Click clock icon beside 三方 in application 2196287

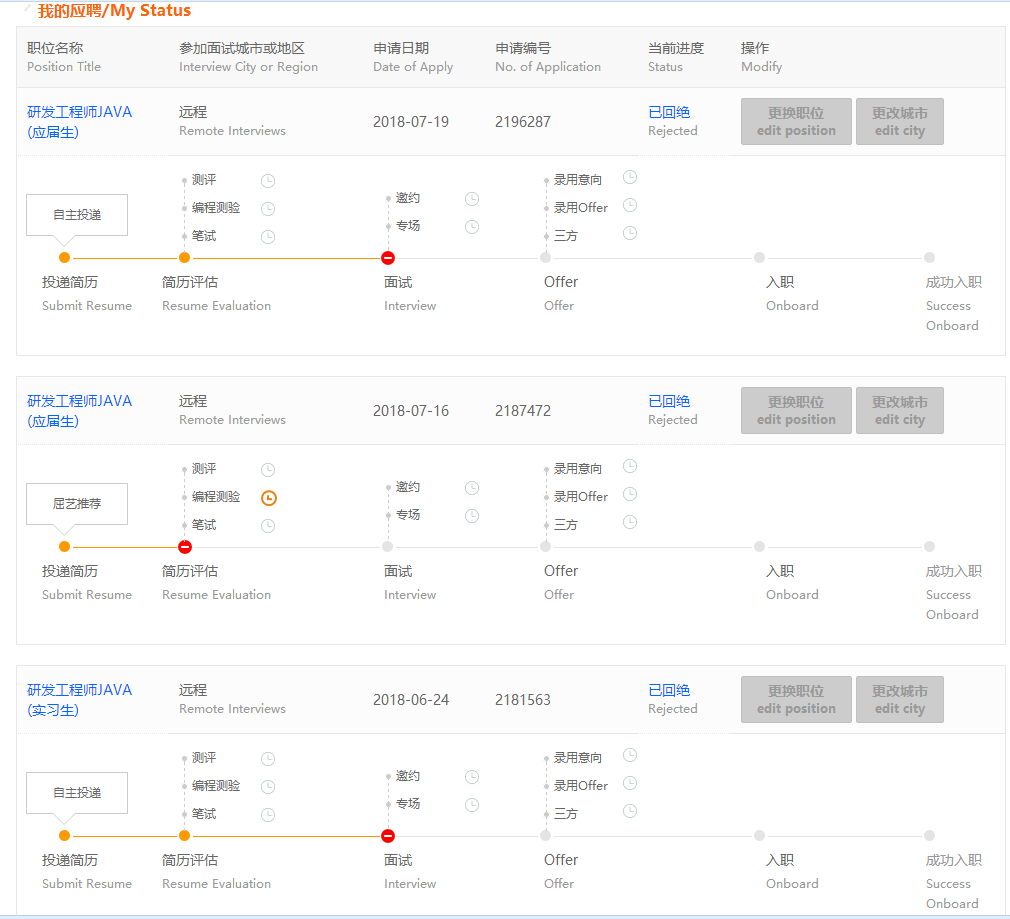pyautogui.click(x=630, y=233)
